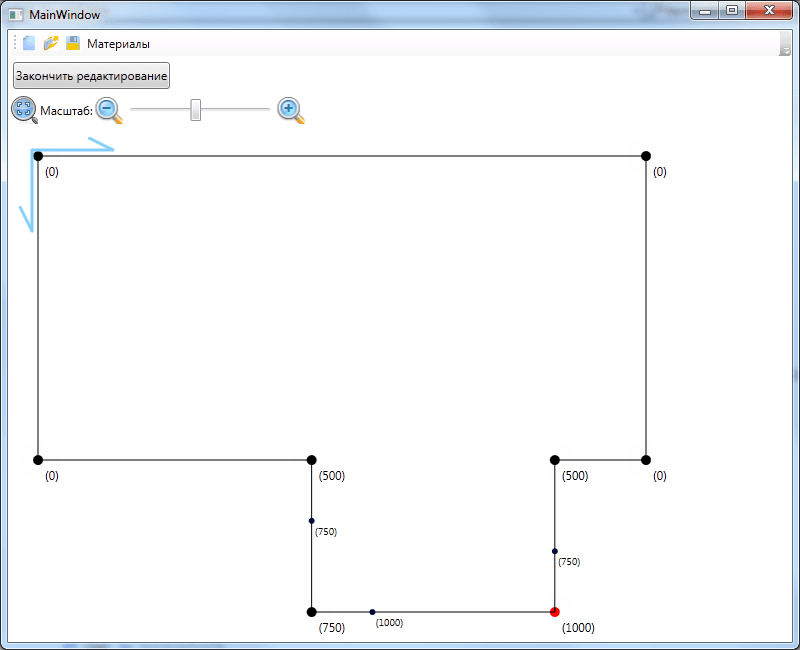800x650 pixels.
Task: Select the bottom-left vertex of the large rectangle
Action: (38, 460)
